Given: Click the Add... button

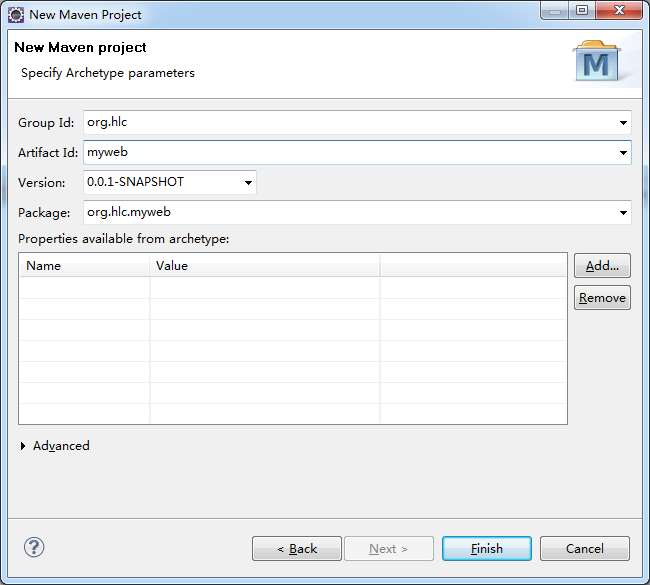Looking at the screenshot, I should [x=602, y=266].
